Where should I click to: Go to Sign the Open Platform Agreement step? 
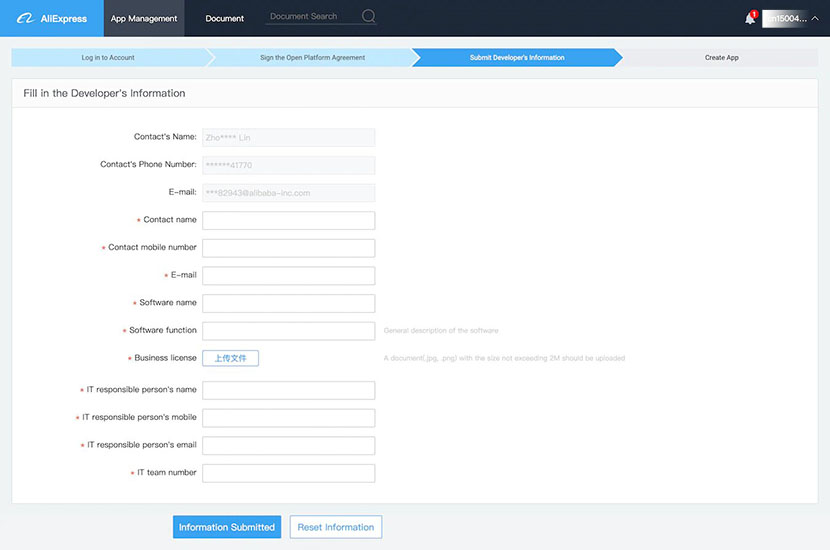[x=312, y=58]
